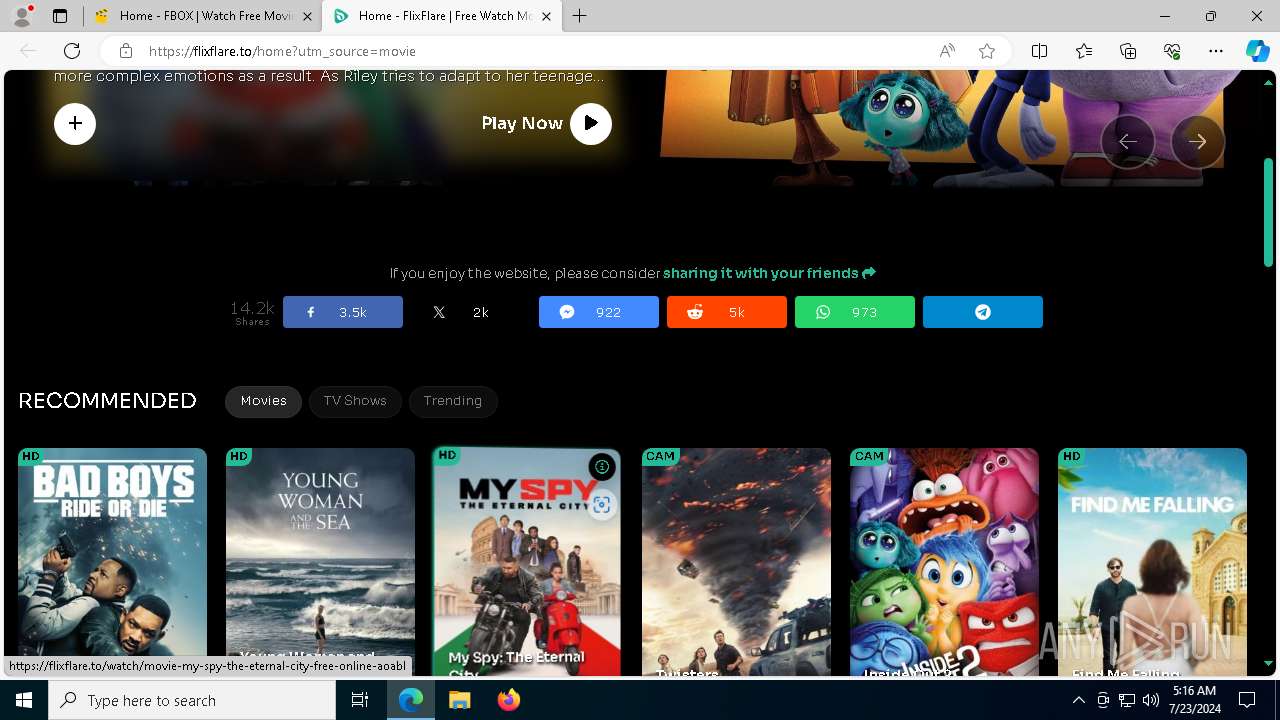The image size is (1280, 720).
Task: Open Edge from taskbar
Action: click(x=411, y=700)
